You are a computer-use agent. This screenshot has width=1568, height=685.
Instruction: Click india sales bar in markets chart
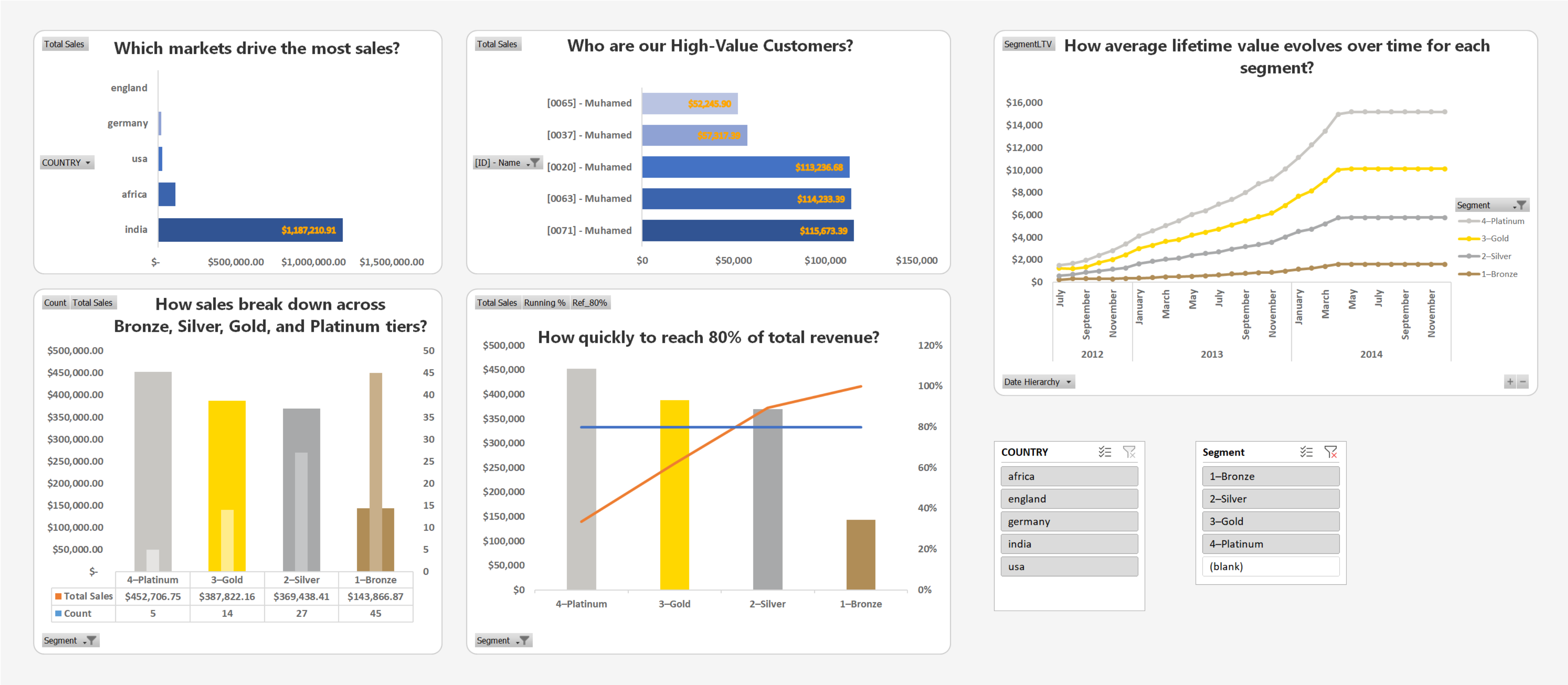tap(250, 230)
